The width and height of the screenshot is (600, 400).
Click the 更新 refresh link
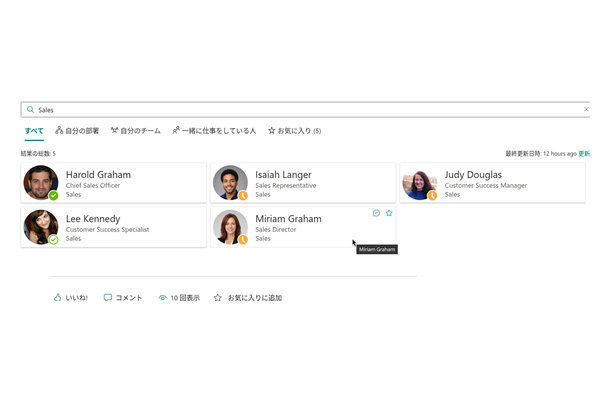click(x=584, y=153)
